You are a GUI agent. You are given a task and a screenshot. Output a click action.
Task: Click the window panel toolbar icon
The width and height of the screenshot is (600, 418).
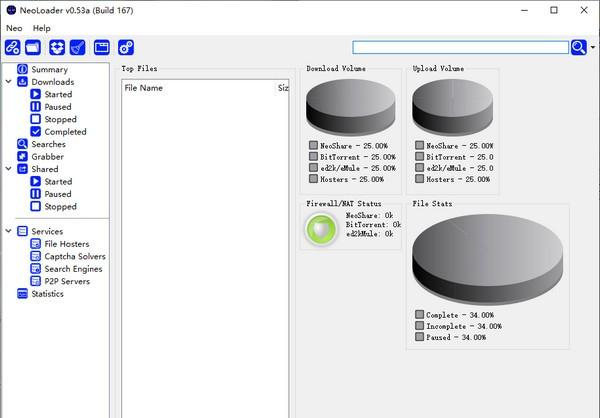(102, 48)
